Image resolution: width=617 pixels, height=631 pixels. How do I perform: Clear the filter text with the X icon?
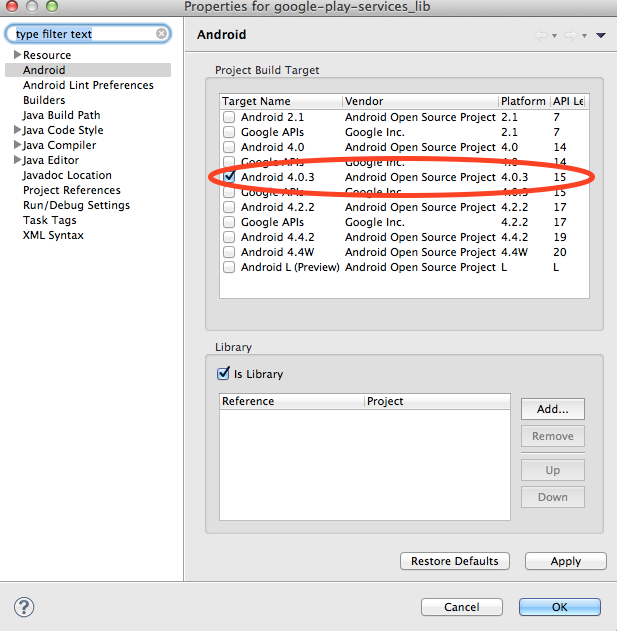click(x=161, y=33)
